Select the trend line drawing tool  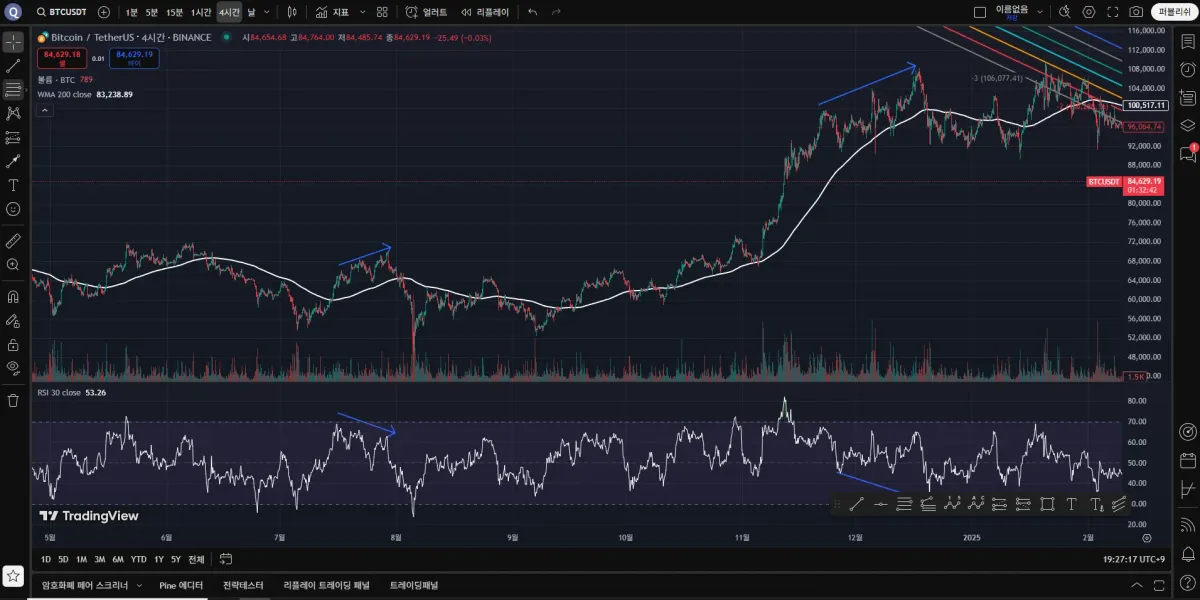coord(13,65)
